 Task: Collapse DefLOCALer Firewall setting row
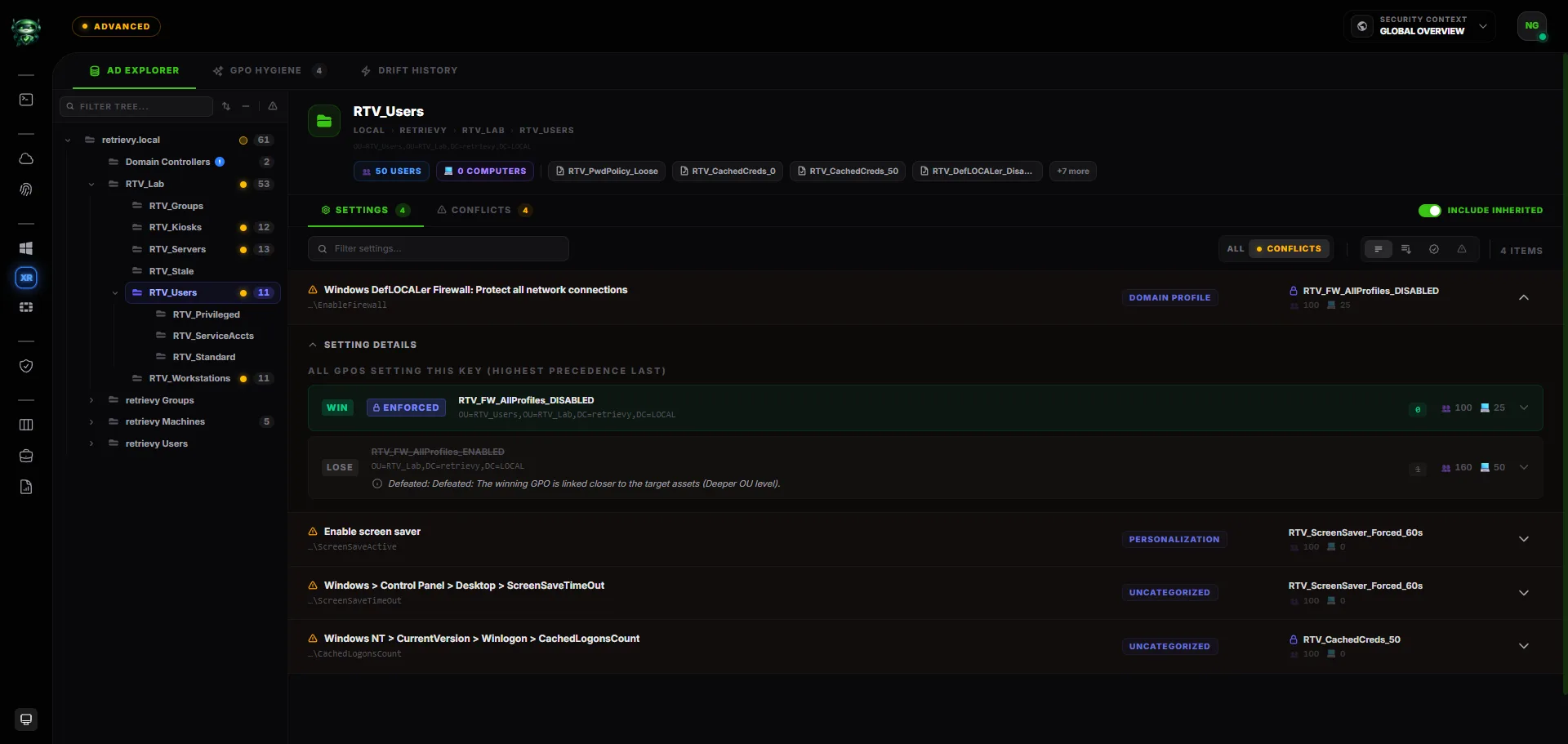click(x=1524, y=297)
